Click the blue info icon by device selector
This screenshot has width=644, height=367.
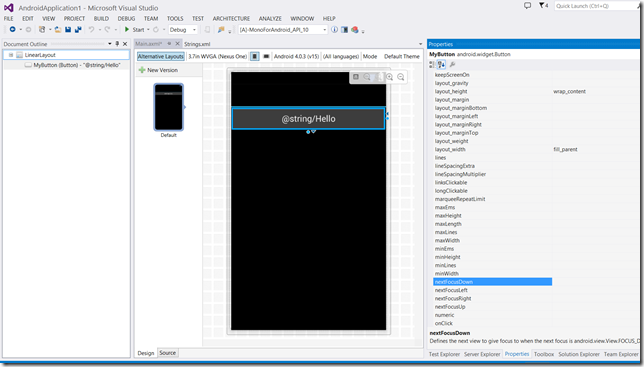pyautogui.click(x=334, y=30)
